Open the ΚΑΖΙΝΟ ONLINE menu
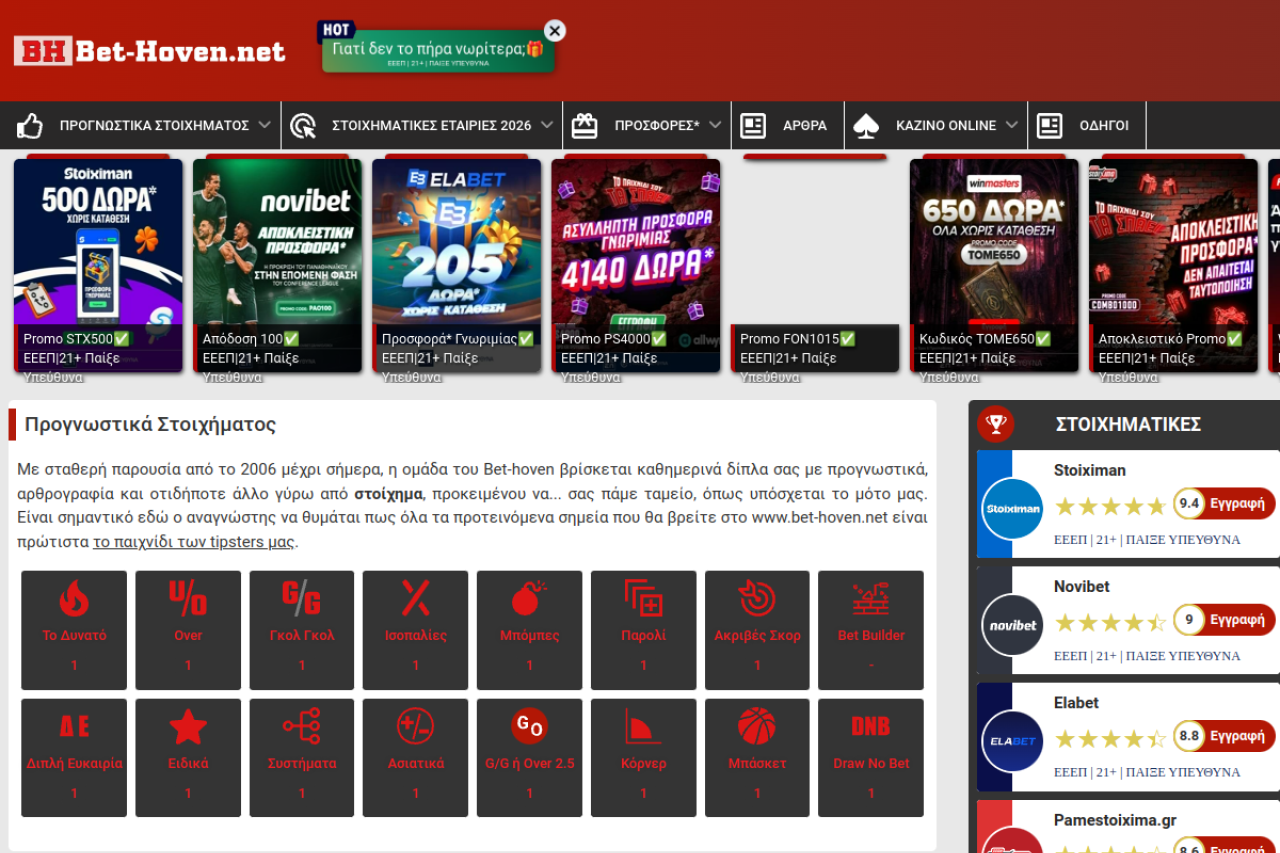Screen dimensions: 1280x853 pyautogui.click(x=946, y=125)
